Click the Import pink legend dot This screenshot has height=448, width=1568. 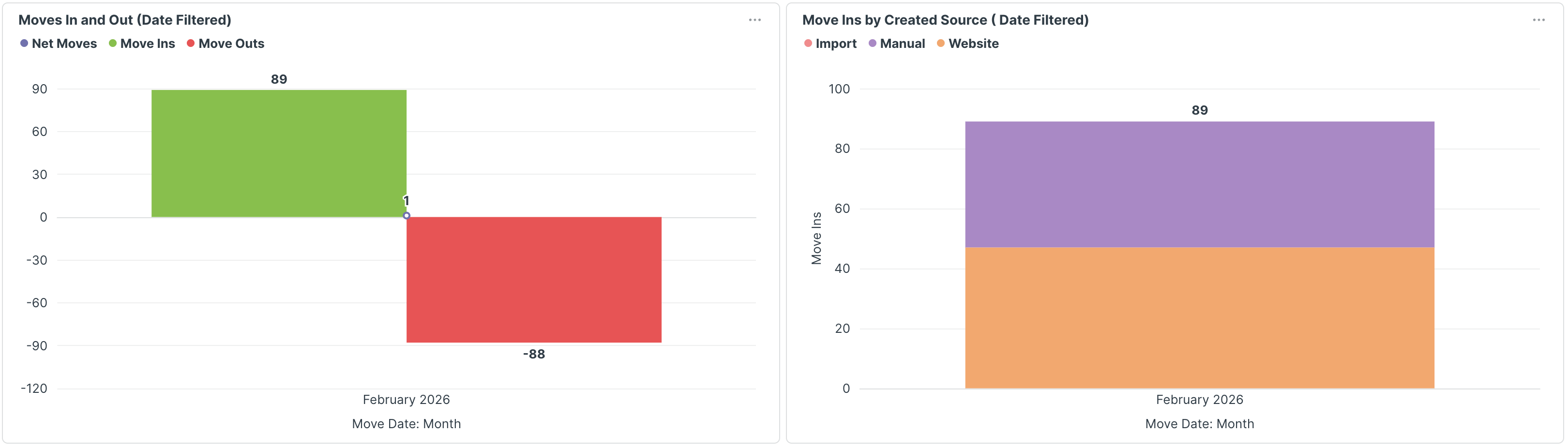click(808, 44)
